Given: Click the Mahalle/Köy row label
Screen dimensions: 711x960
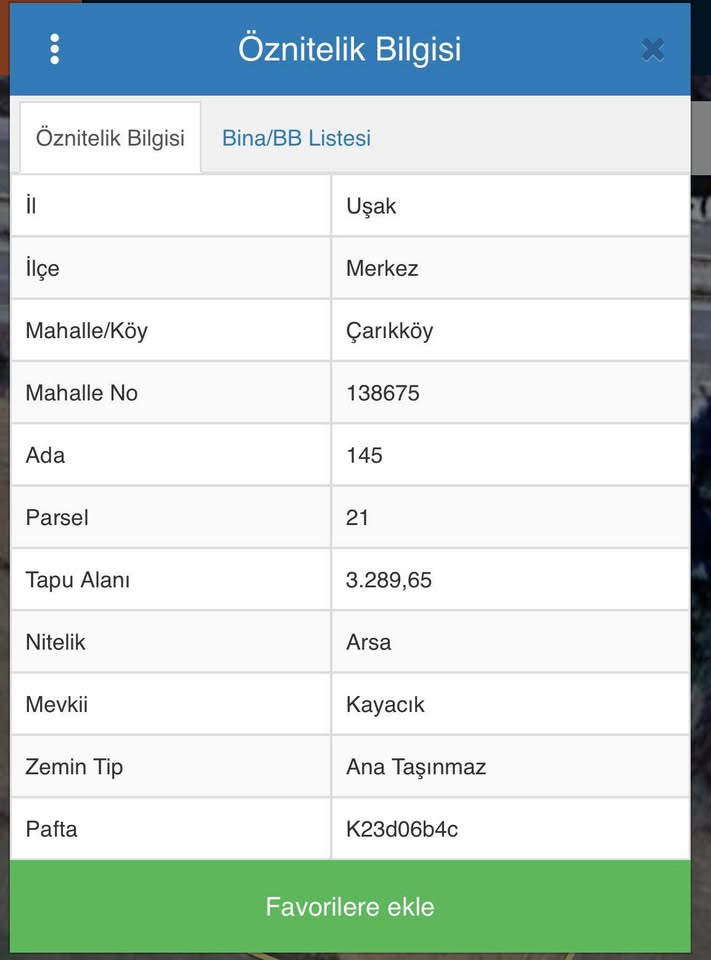Looking at the screenshot, I should [x=86, y=331].
